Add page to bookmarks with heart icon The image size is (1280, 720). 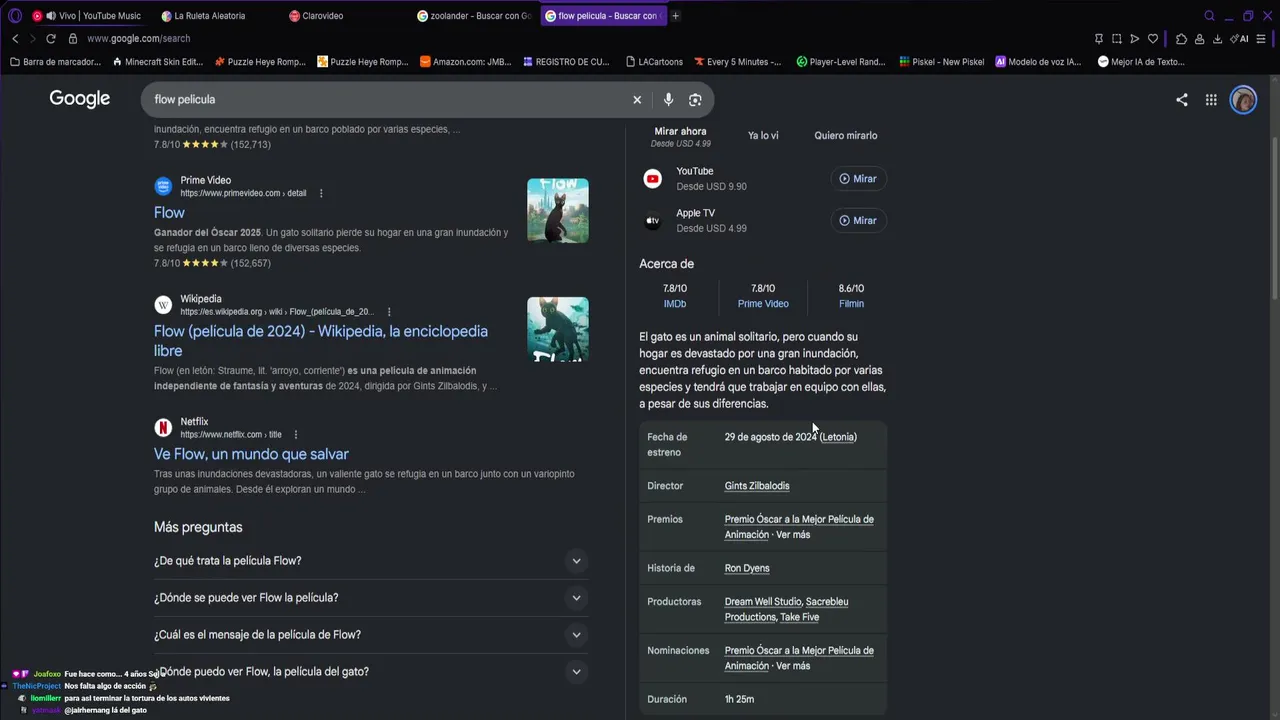pyautogui.click(x=1153, y=39)
